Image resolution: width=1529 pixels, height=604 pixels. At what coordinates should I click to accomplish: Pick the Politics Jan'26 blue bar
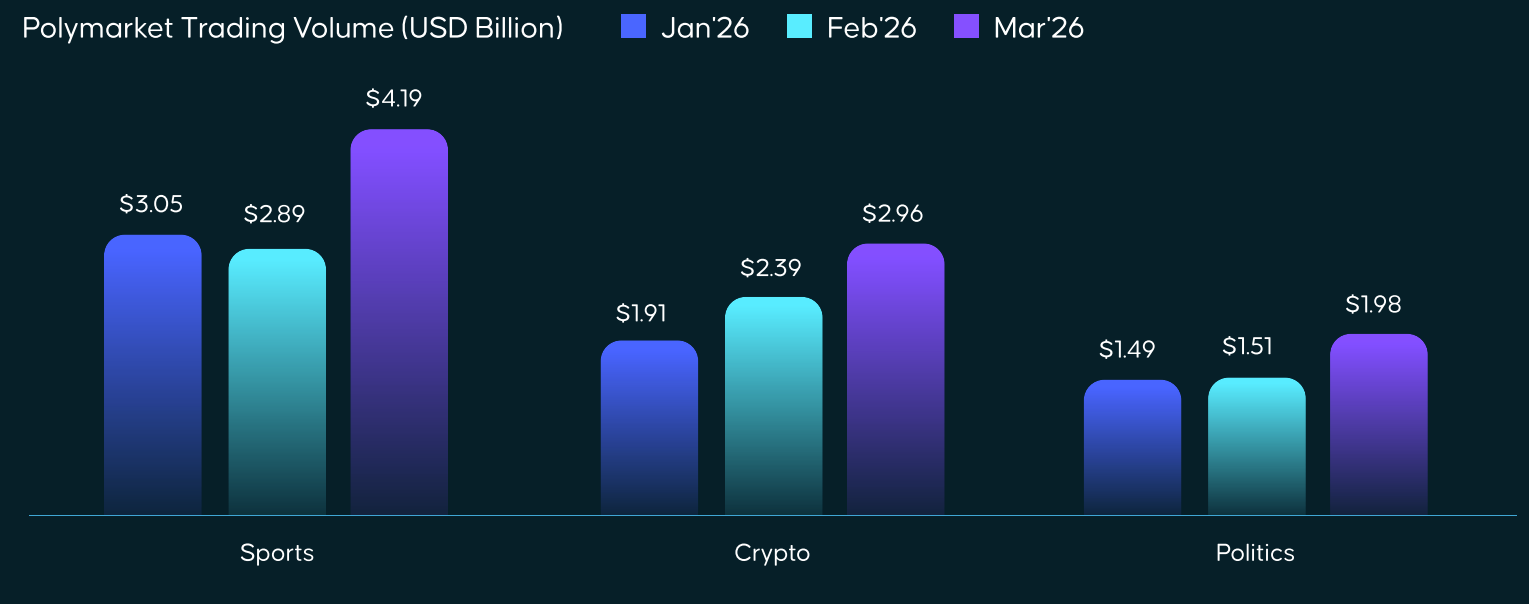click(1132, 447)
